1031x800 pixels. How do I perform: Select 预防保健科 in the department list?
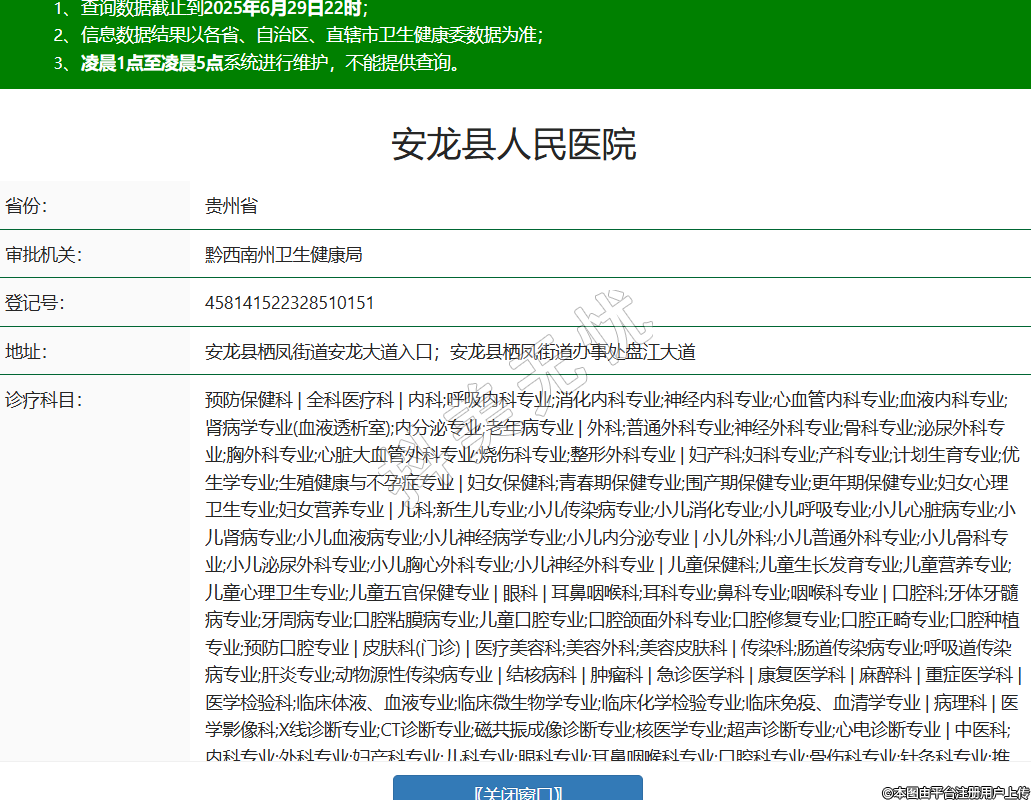pos(248,400)
